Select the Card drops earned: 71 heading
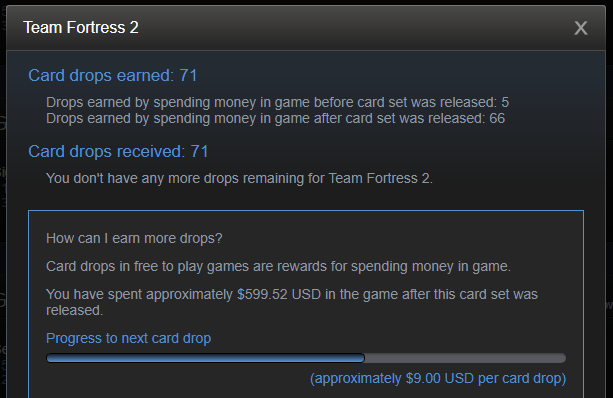This screenshot has height=398, width=613. tap(113, 75)
